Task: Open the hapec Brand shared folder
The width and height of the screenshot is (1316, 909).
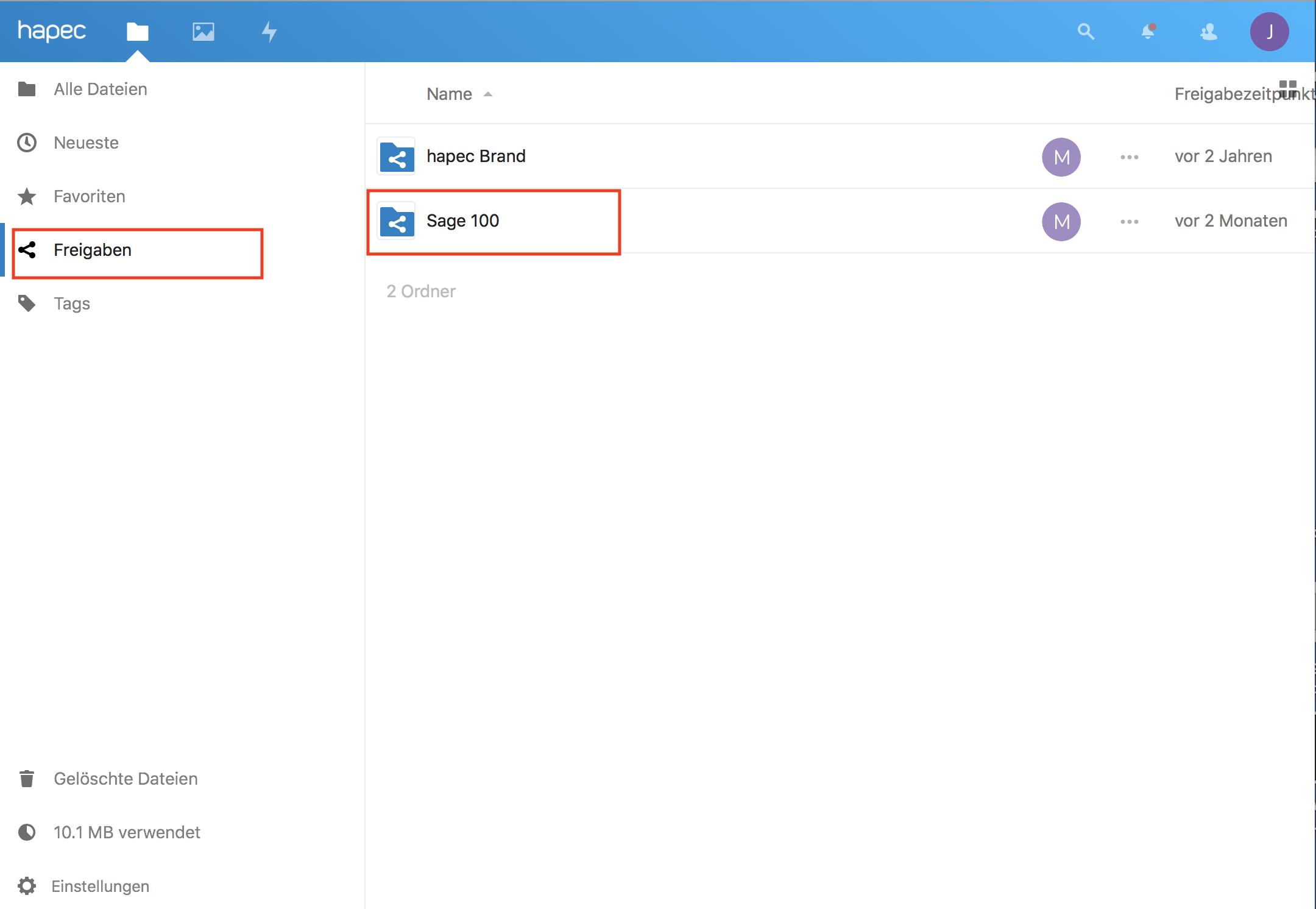Action: [476, 156]
